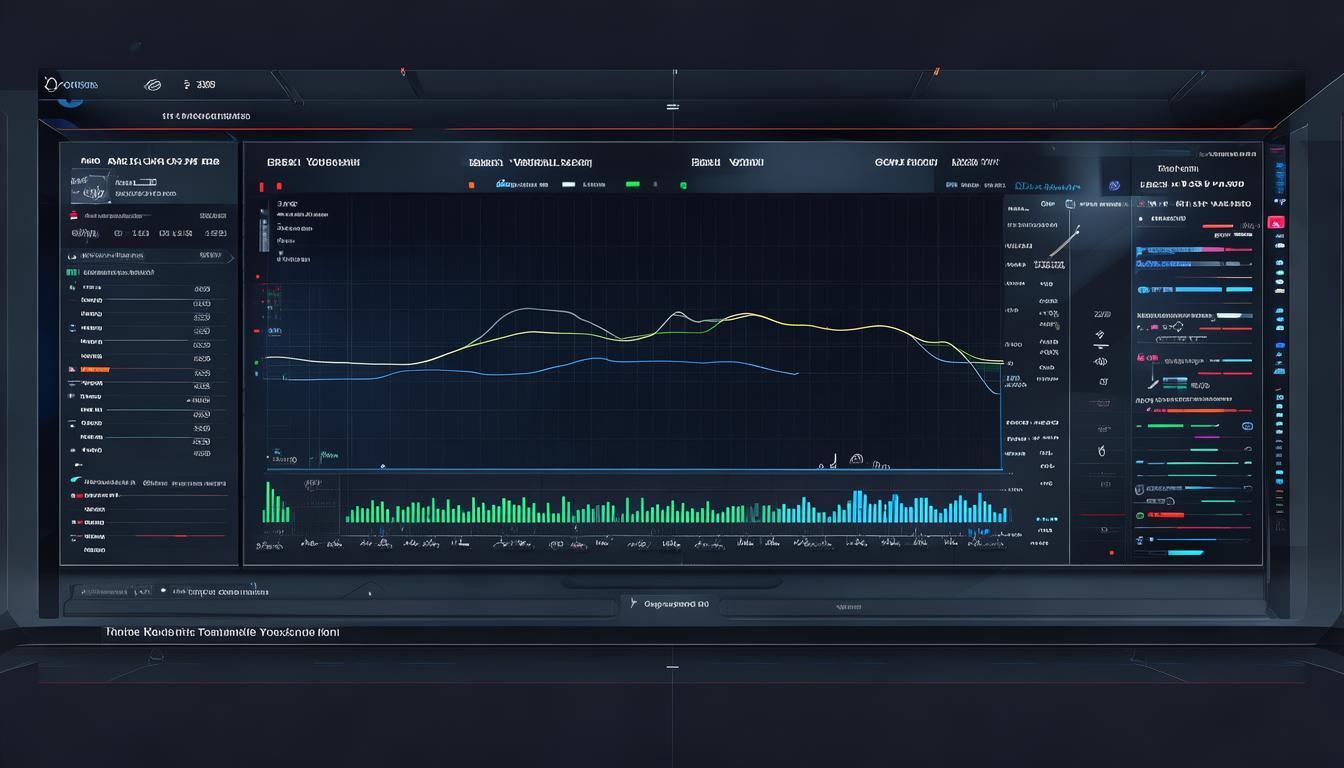Image resolution: width=1344 pixels, height=768 pixels.
Task: Click the oval icon in the top header bar
Action: (x=153, y=86)
